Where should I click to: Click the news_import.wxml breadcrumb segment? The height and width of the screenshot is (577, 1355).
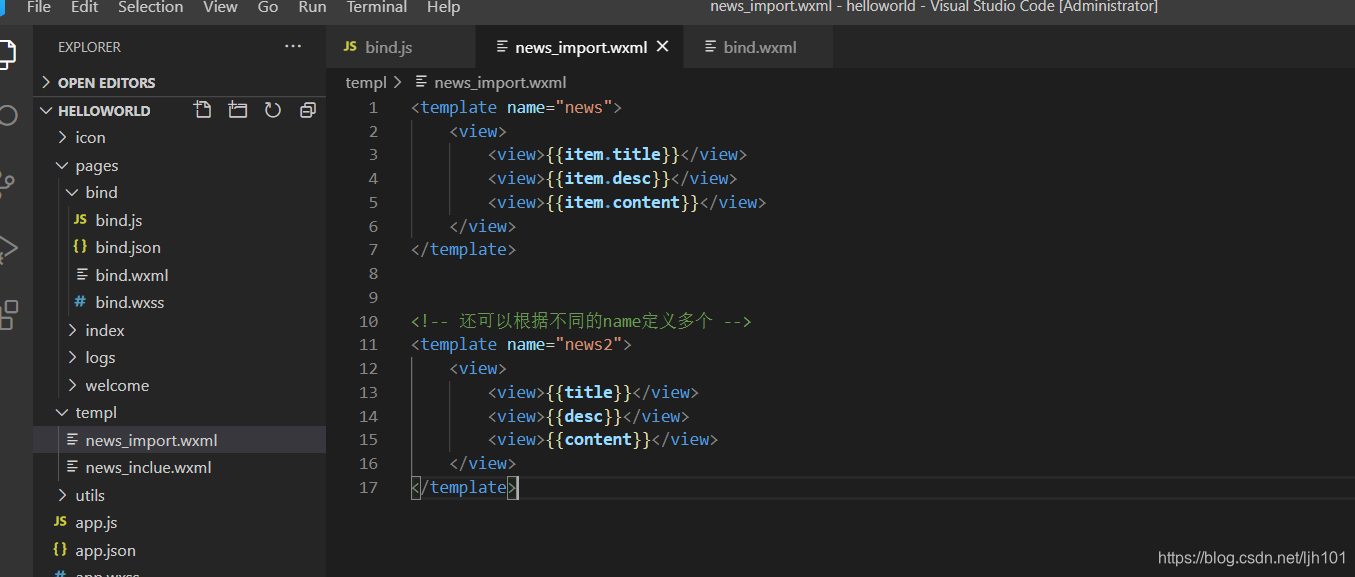(x=500, y=82)
